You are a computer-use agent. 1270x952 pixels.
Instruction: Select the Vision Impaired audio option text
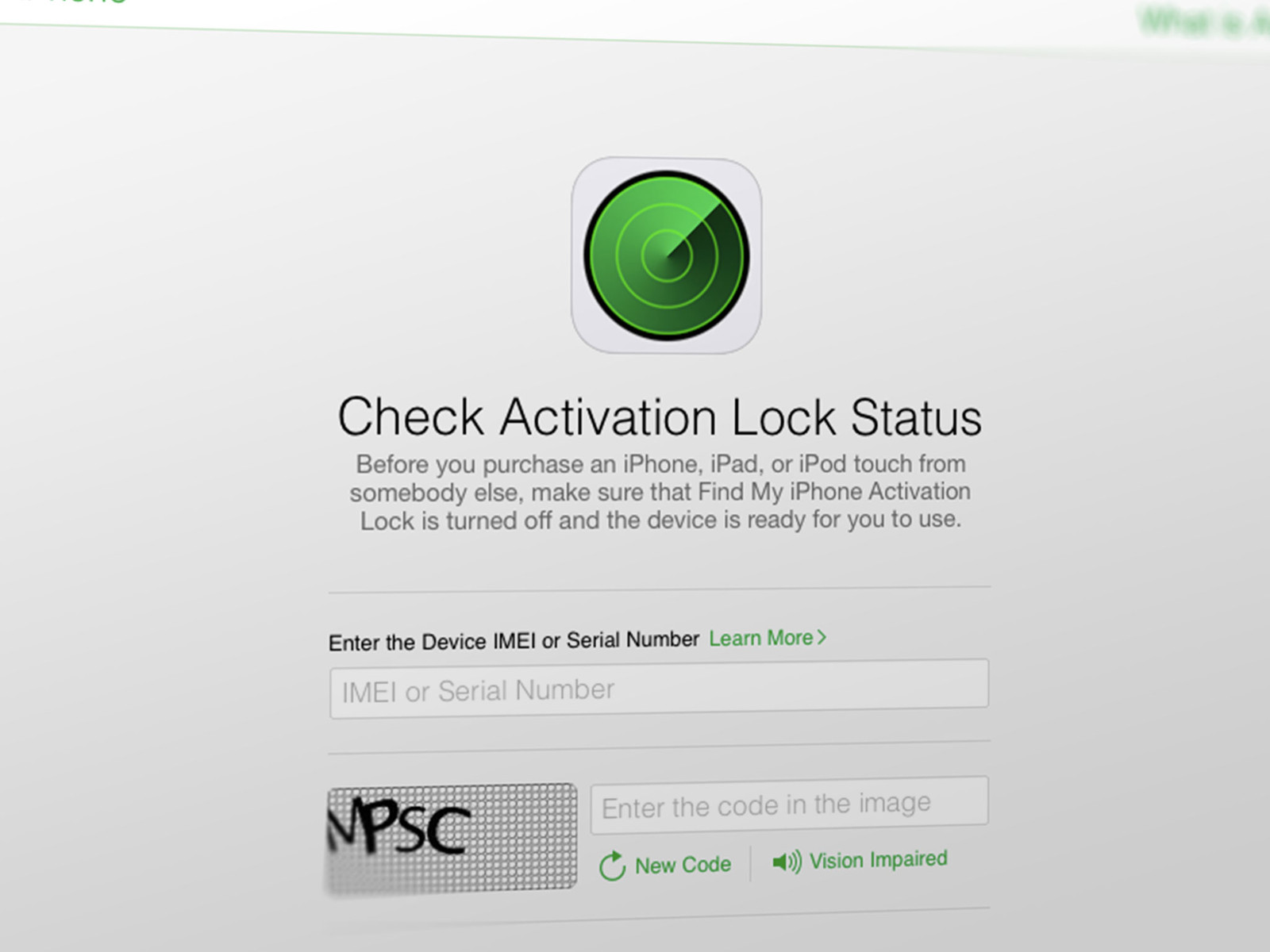[x=878, y=860]
